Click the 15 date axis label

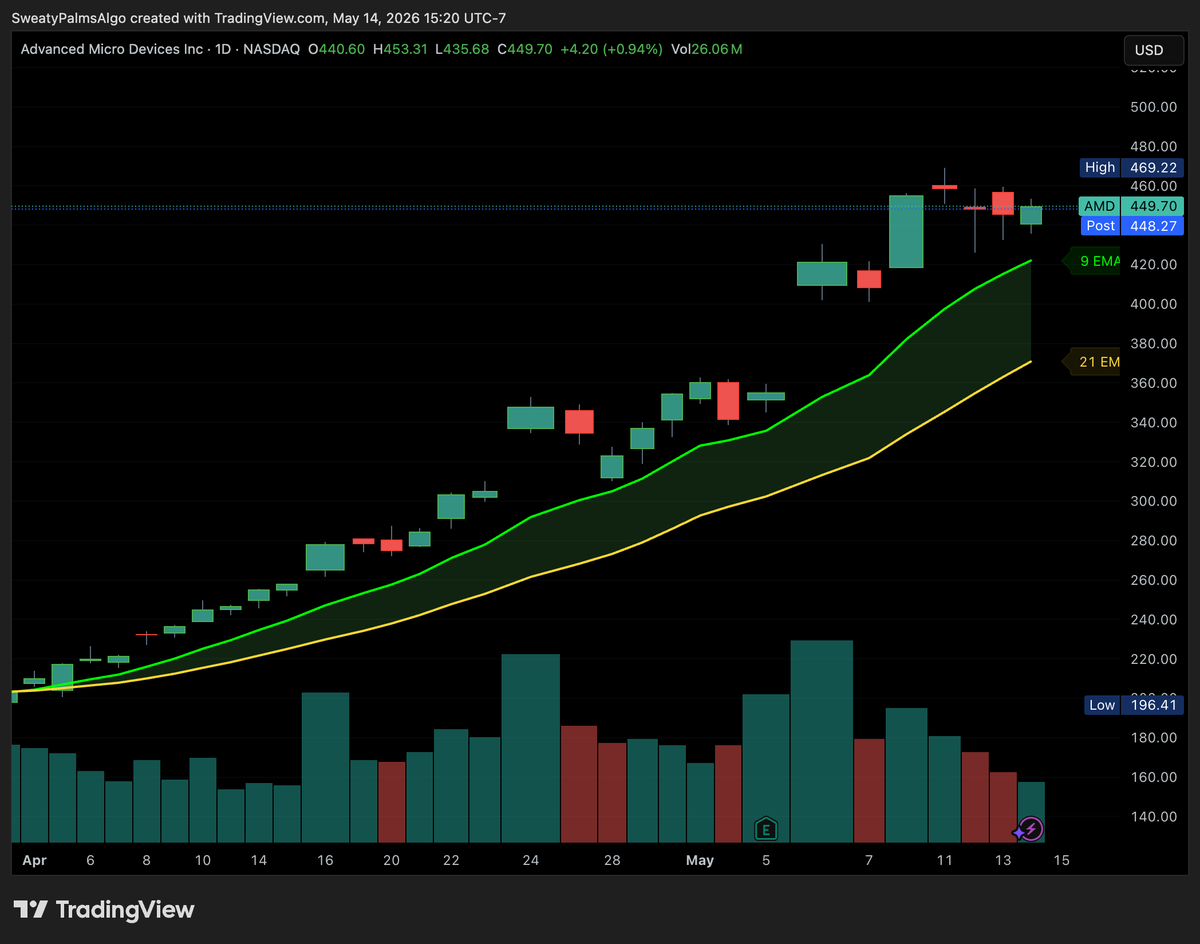tap(1061, 860)
